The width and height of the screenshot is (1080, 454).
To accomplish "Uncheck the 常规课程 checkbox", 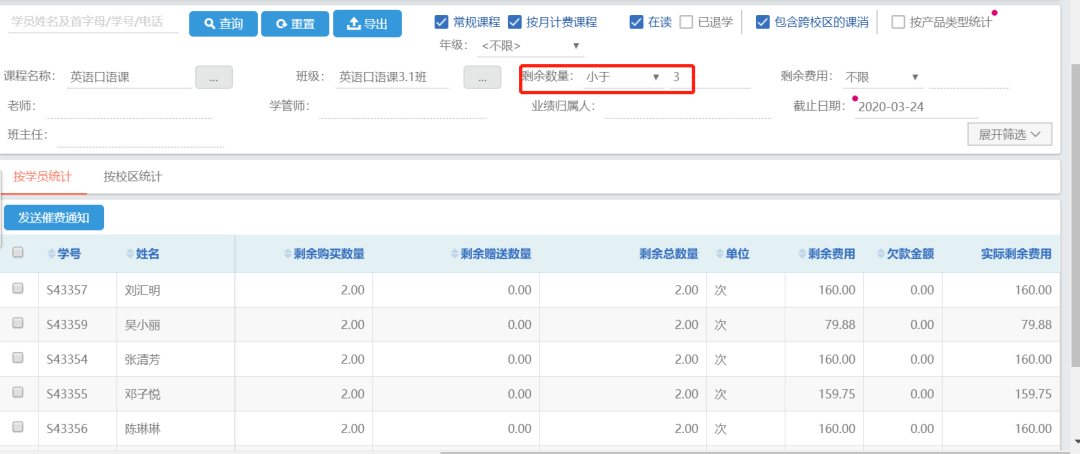I will (x=442, y=22).
